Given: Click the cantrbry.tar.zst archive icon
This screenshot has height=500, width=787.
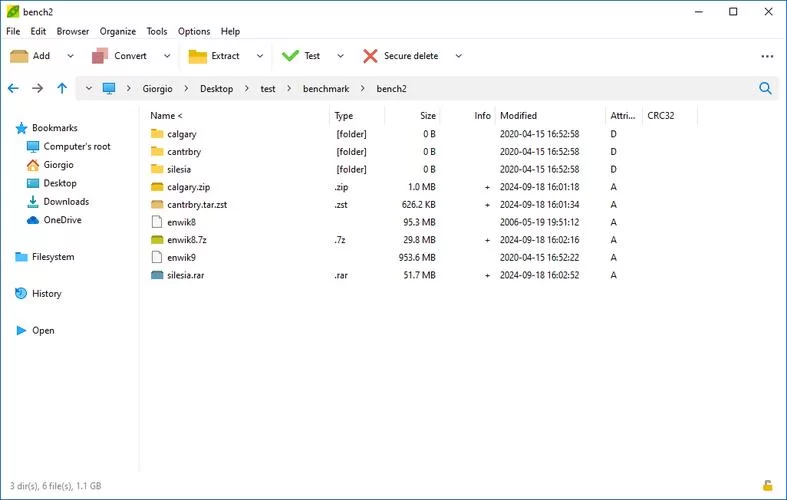Looking at the screenshot, I should [x=157, y=204].
